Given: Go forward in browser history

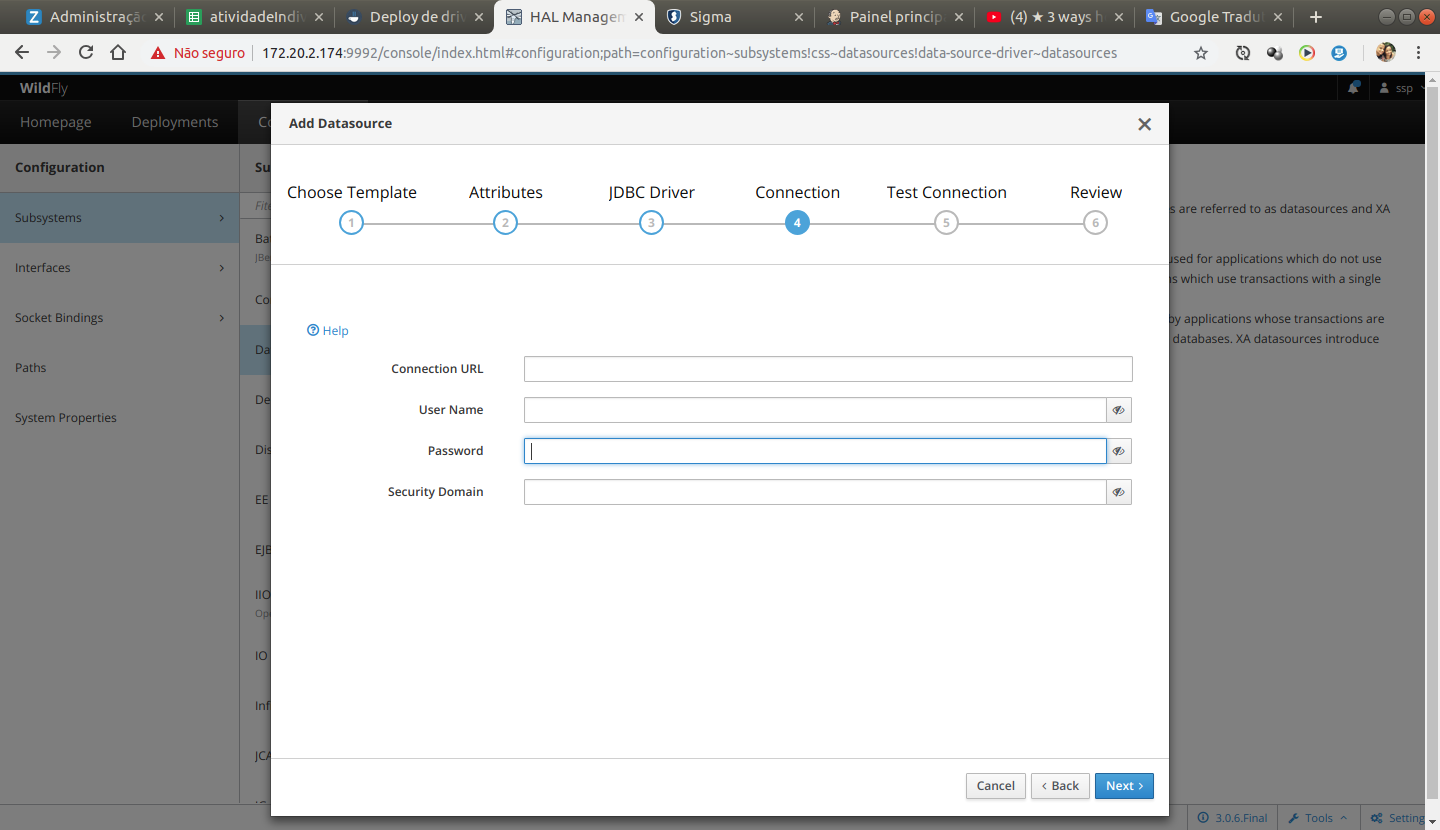Looking at the screenshot, I should click(x=54, y=53).
